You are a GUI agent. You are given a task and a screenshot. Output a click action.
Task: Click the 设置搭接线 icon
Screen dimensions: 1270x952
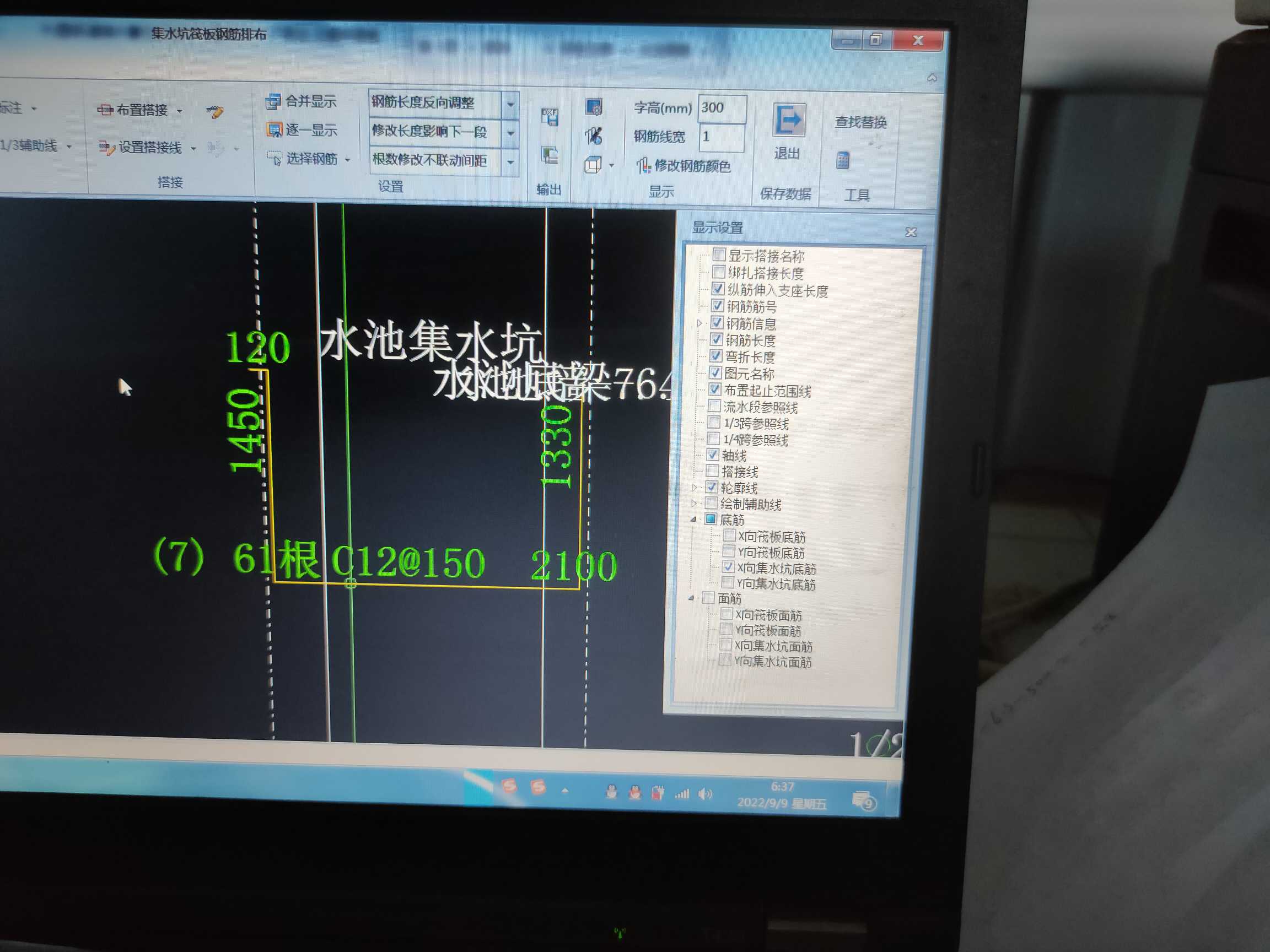point(107,148)
